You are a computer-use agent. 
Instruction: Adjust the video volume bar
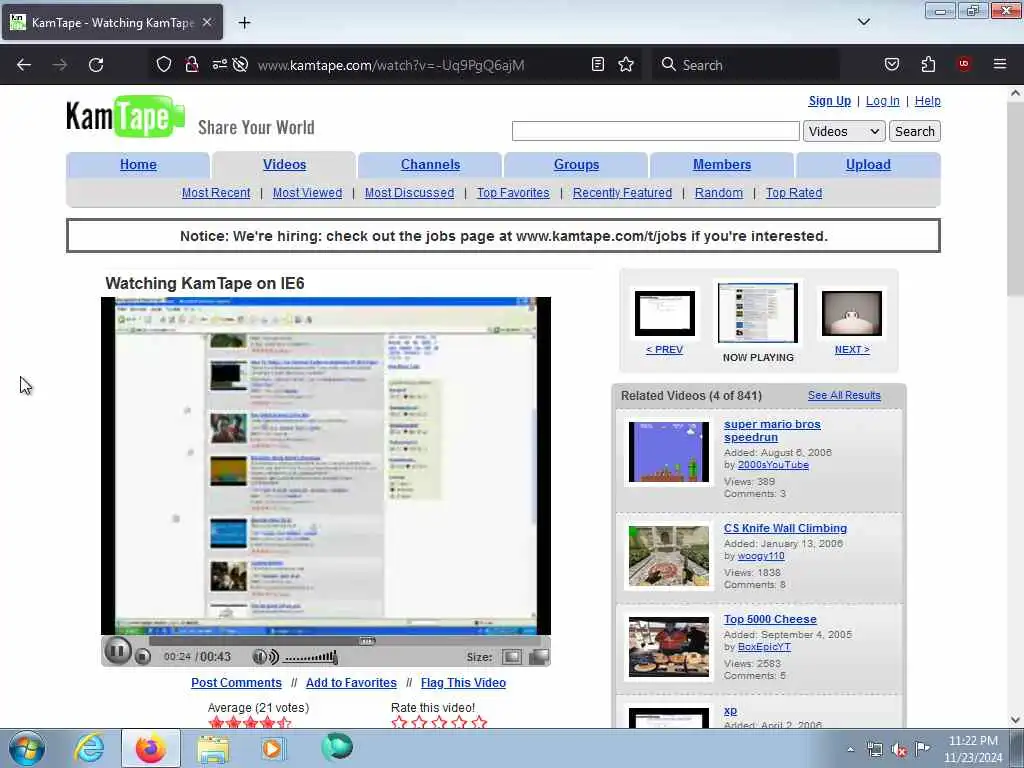point(311,657)
